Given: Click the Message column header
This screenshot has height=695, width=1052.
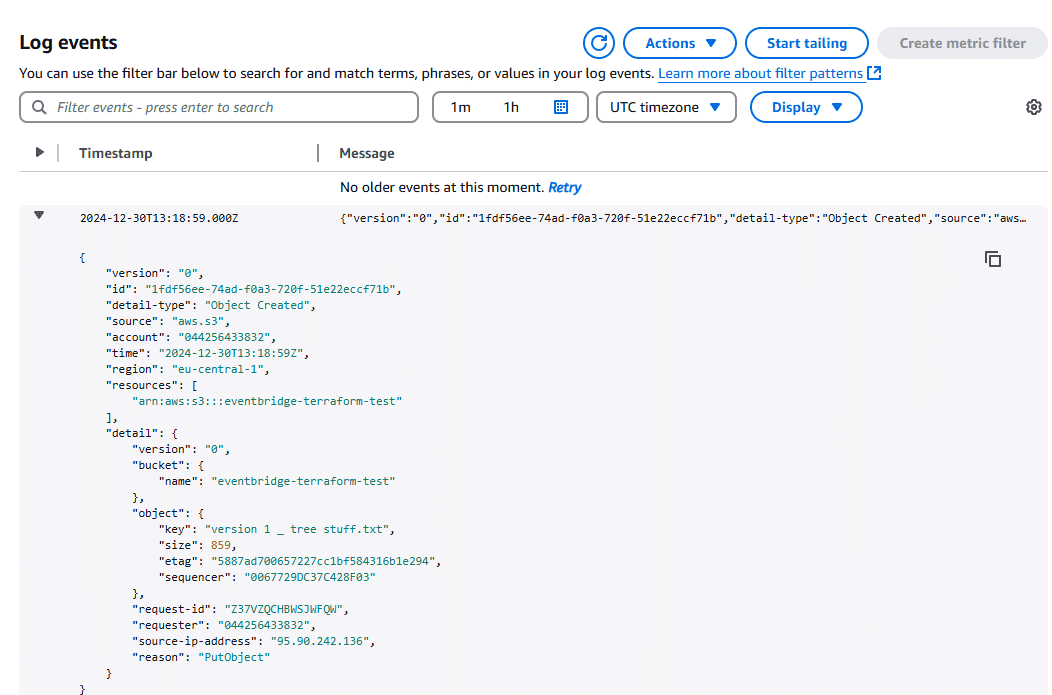Looking at the screenshot, I should pyautogui.click(x=366, y=153).
